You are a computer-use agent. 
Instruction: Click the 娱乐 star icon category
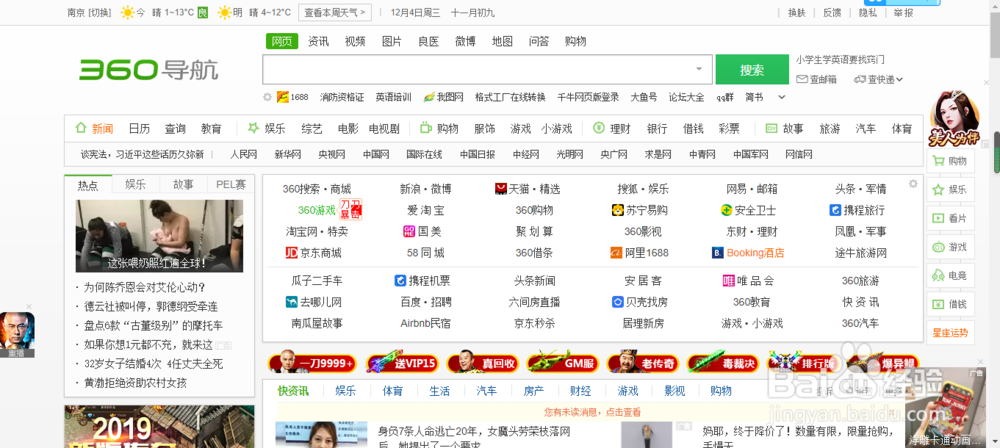(253, 128)
